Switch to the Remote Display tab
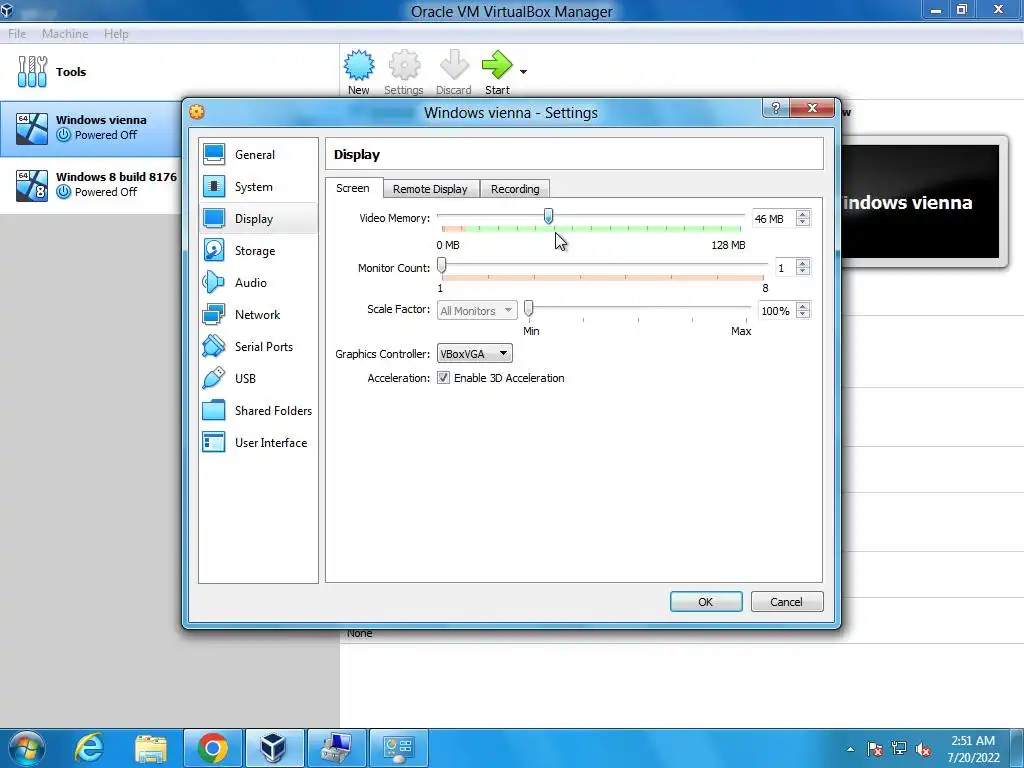The image size is (1024, 768). [x=430, y=189]
